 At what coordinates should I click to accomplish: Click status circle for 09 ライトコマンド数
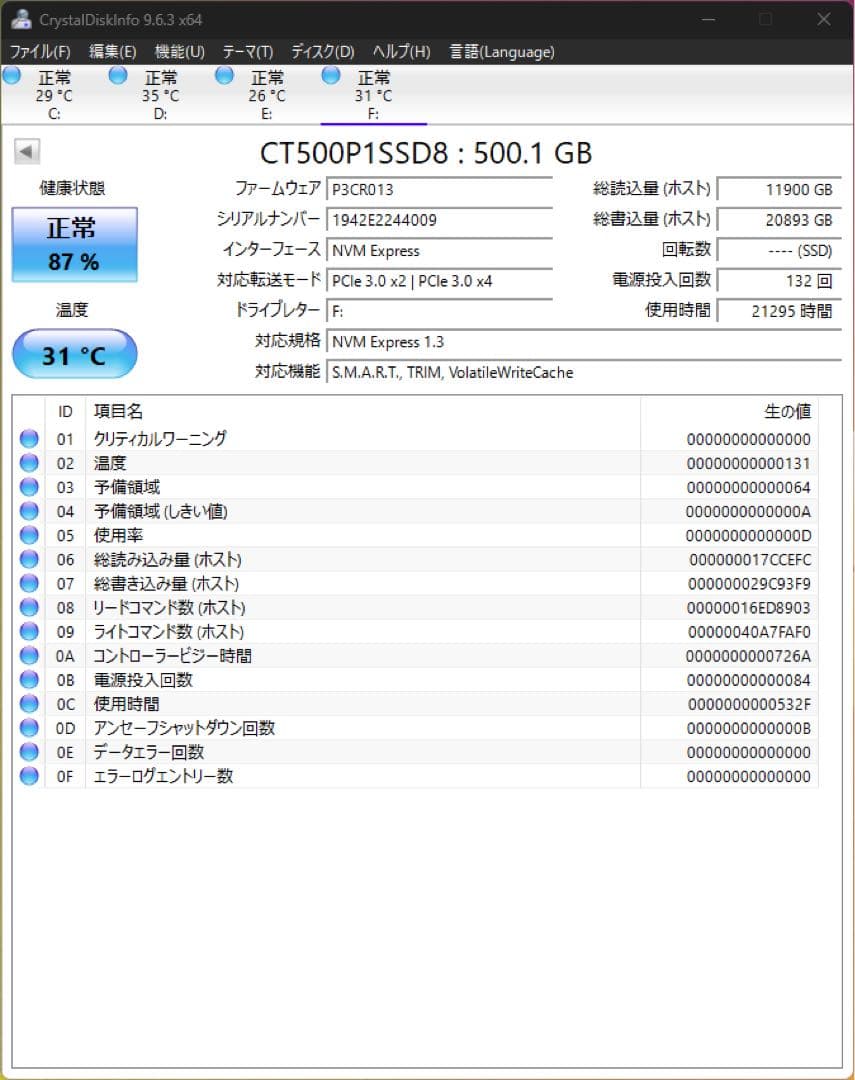coord(29,632)
